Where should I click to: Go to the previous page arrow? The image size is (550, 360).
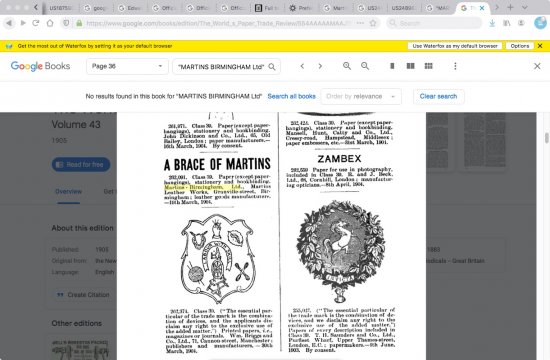pyautogui.click(x=302, y=66)
